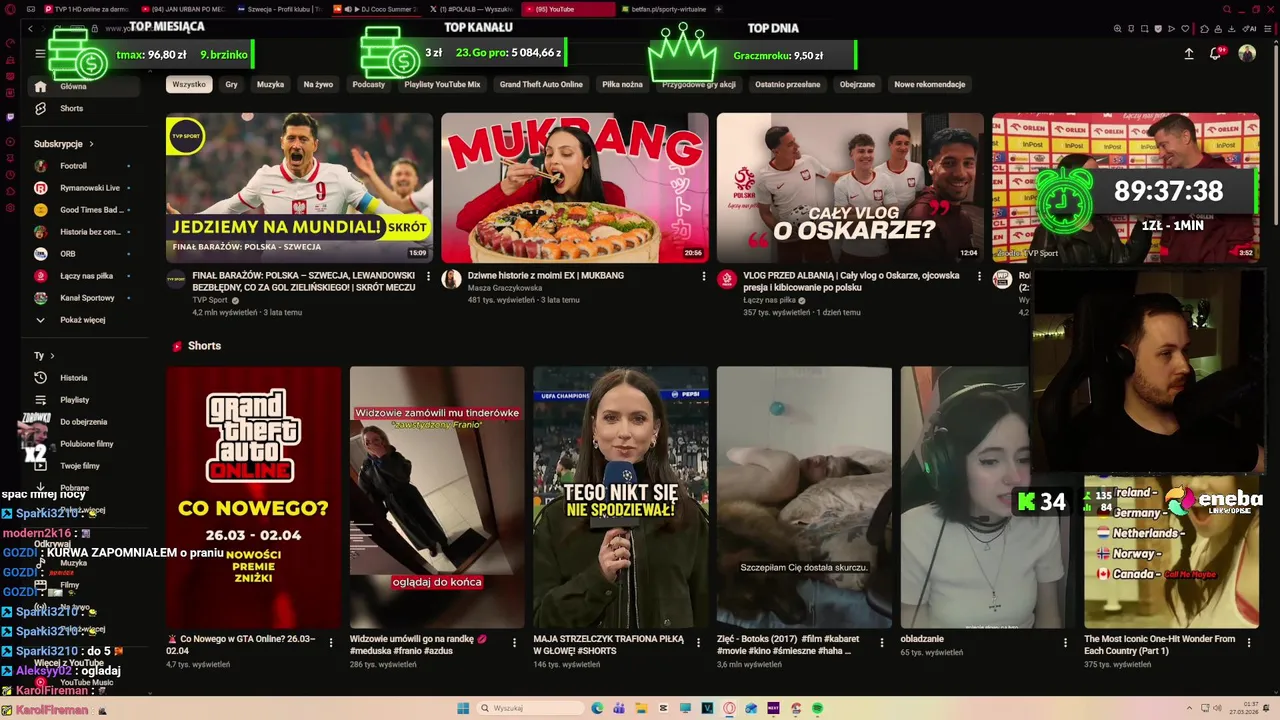Open Dziwne historie z moimi EX title
This screenshot has height=720, width=1280.
click(x=546, y=275)
